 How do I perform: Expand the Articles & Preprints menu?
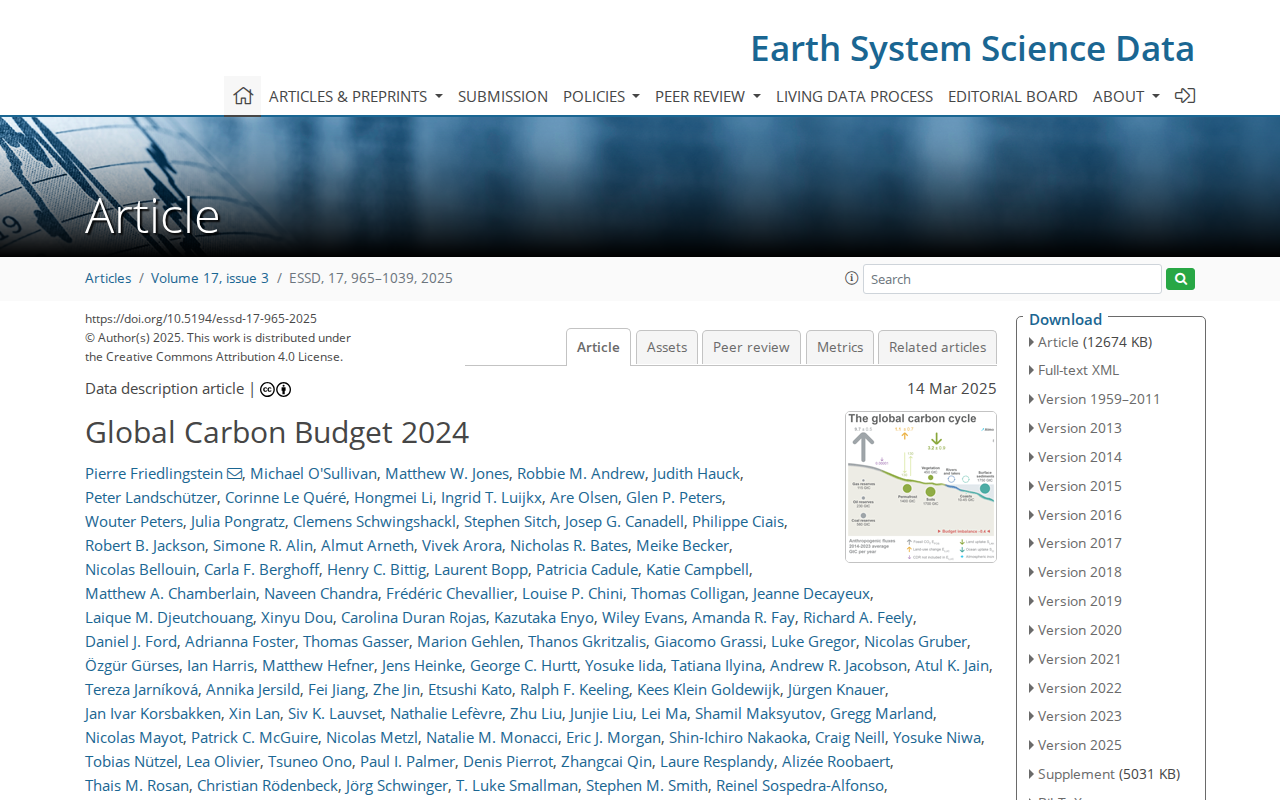coord(355,96)
